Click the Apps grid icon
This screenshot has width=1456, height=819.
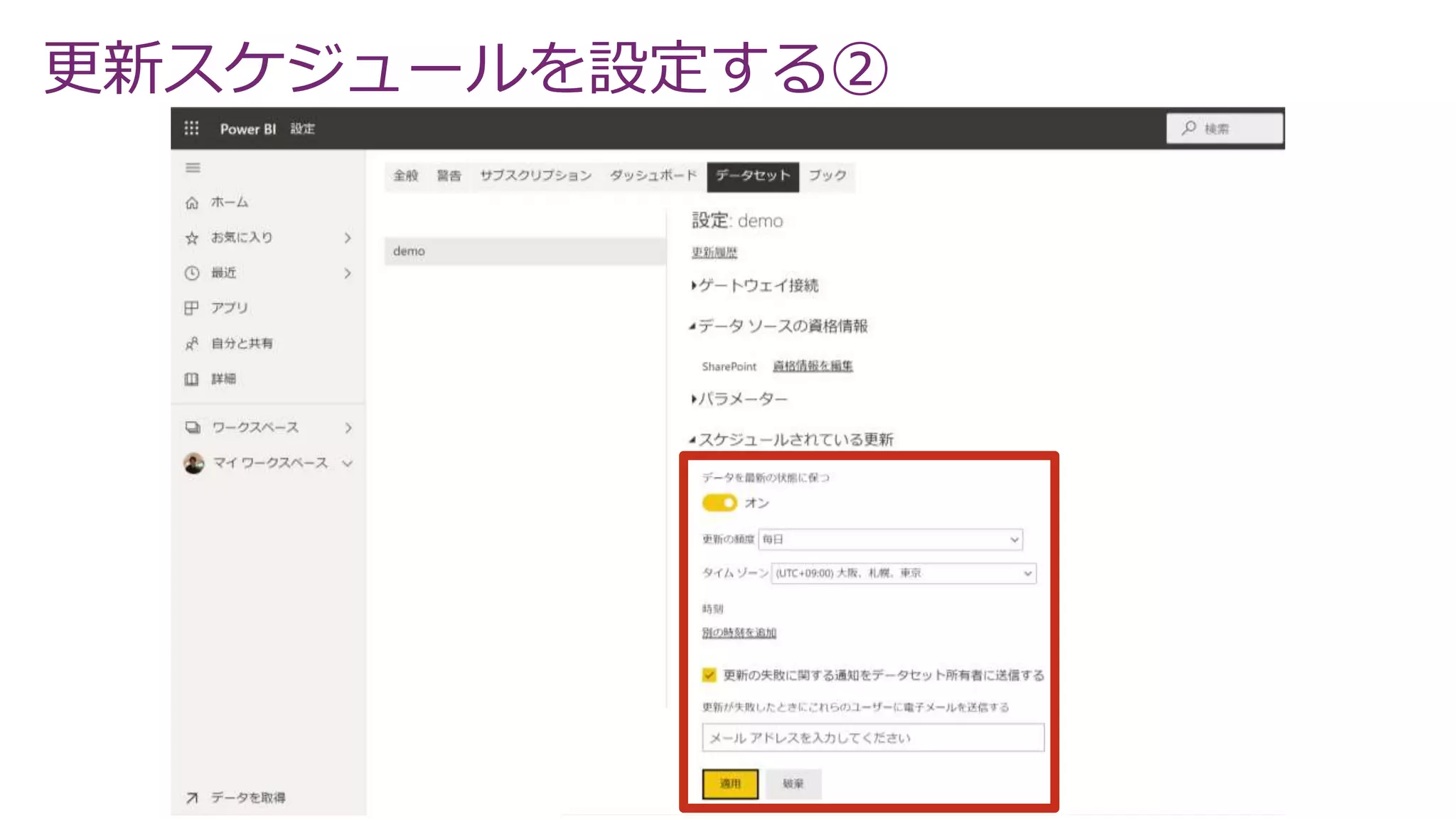pyautogui.click(x=192, y=308)
